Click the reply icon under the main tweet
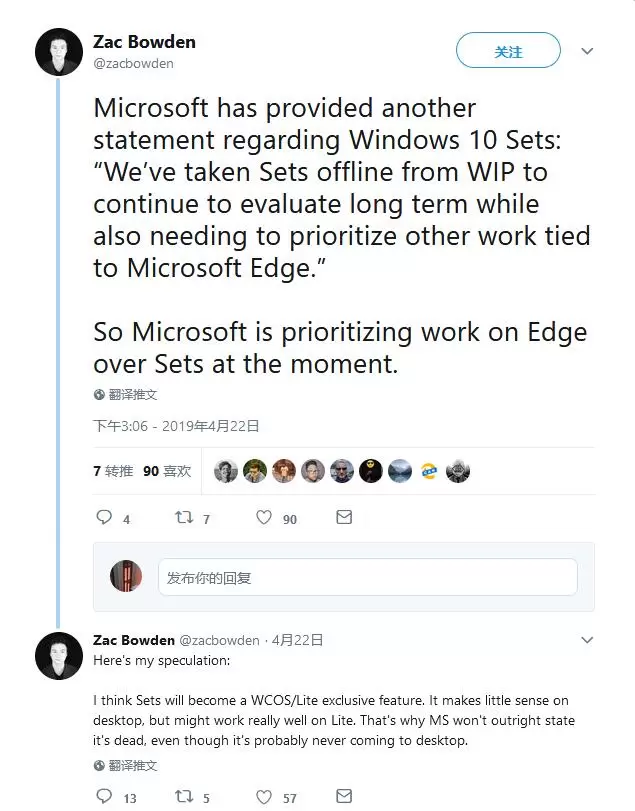 pos(104,518)
